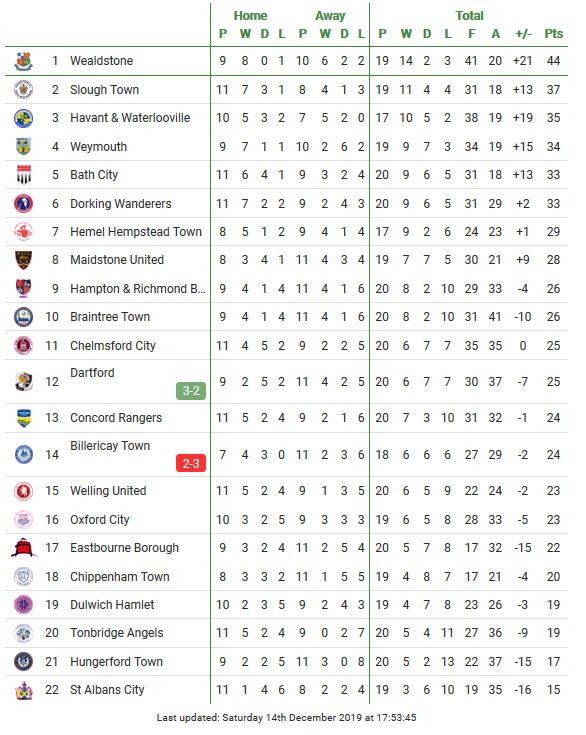586x735 pixels.
Task: Click the green 3-2 result badge
Action: pos(191,390)
